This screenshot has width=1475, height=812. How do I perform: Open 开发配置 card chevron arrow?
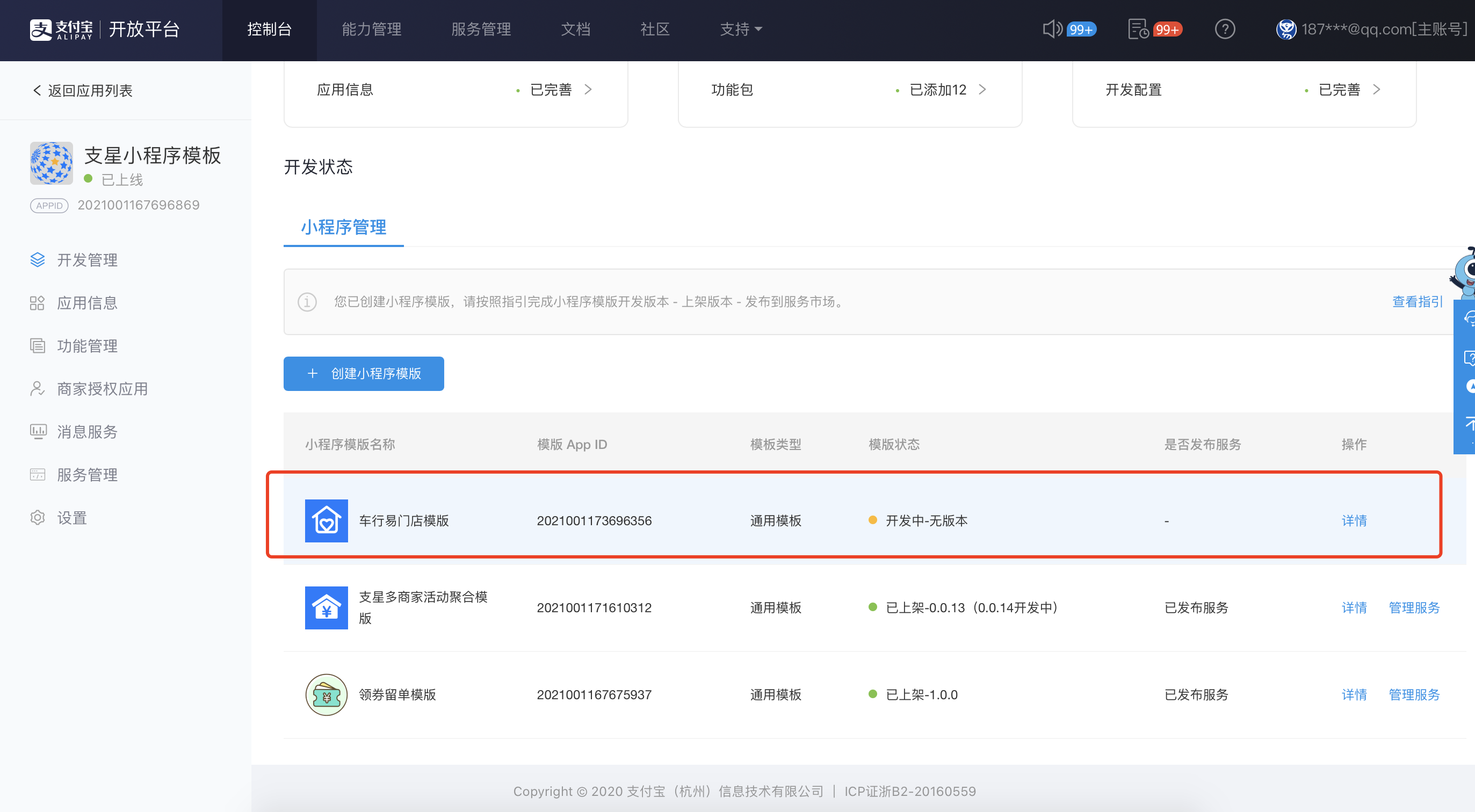coord(1377,89)
